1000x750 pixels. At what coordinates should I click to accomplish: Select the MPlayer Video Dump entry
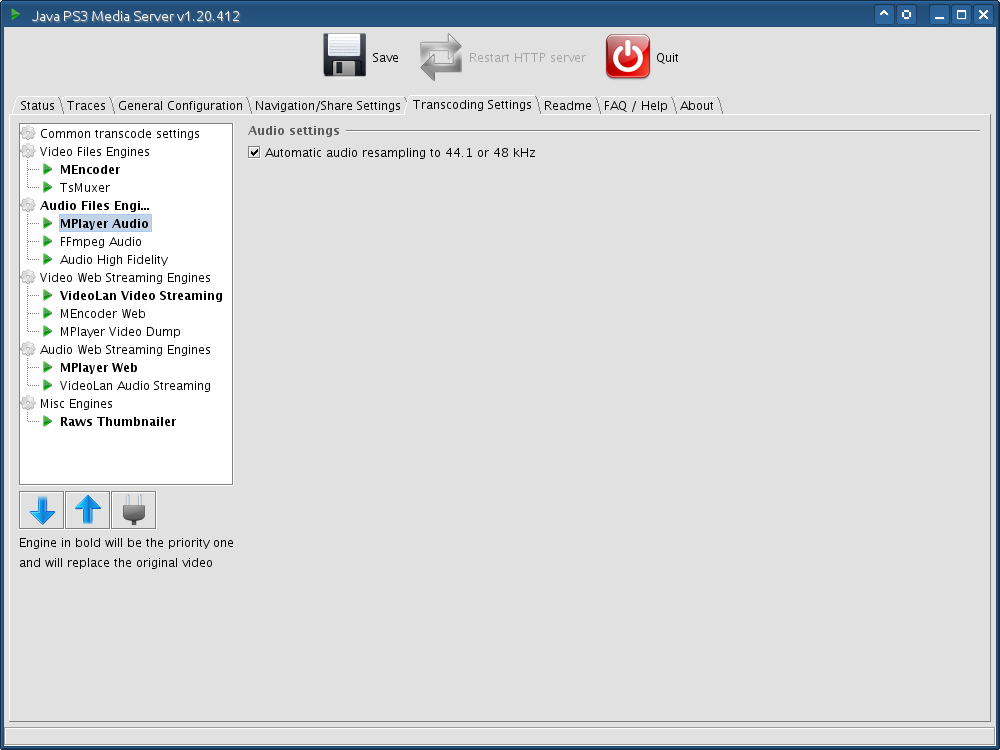click(x=121, y=332)
